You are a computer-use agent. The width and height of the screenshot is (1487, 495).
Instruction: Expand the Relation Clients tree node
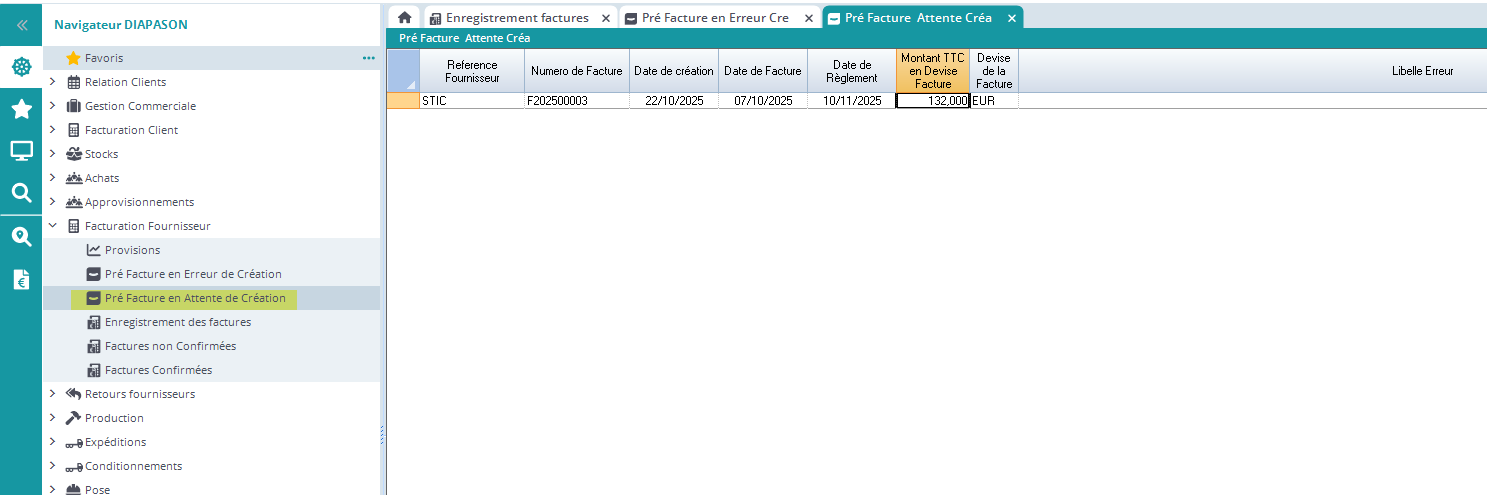tap(53, 82)
